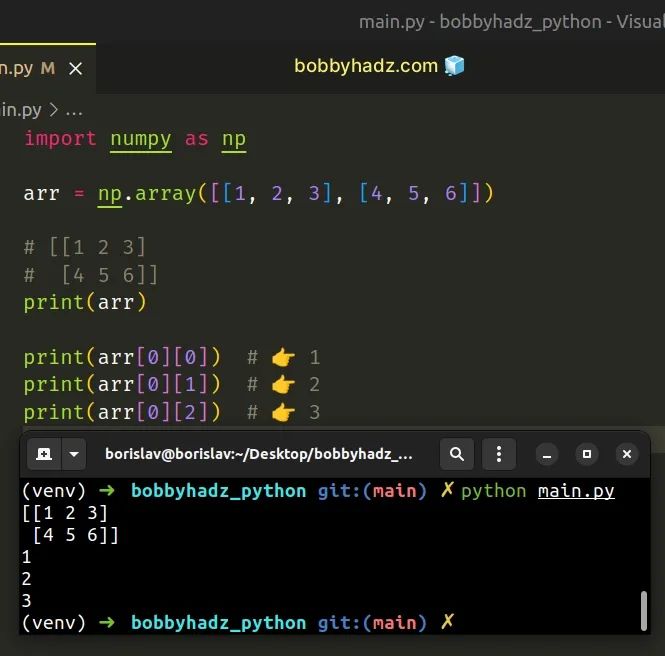
Task: Open a new terminal tab with the plus icon
Action: (44, 454)
